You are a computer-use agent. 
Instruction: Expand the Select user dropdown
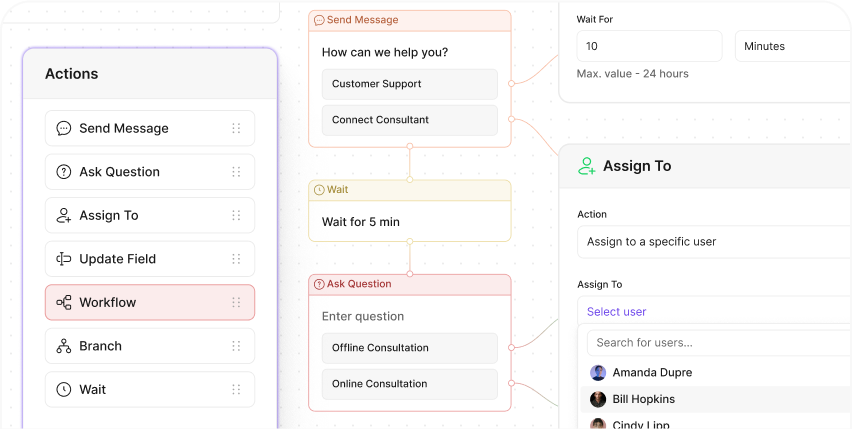pos(715,311)
